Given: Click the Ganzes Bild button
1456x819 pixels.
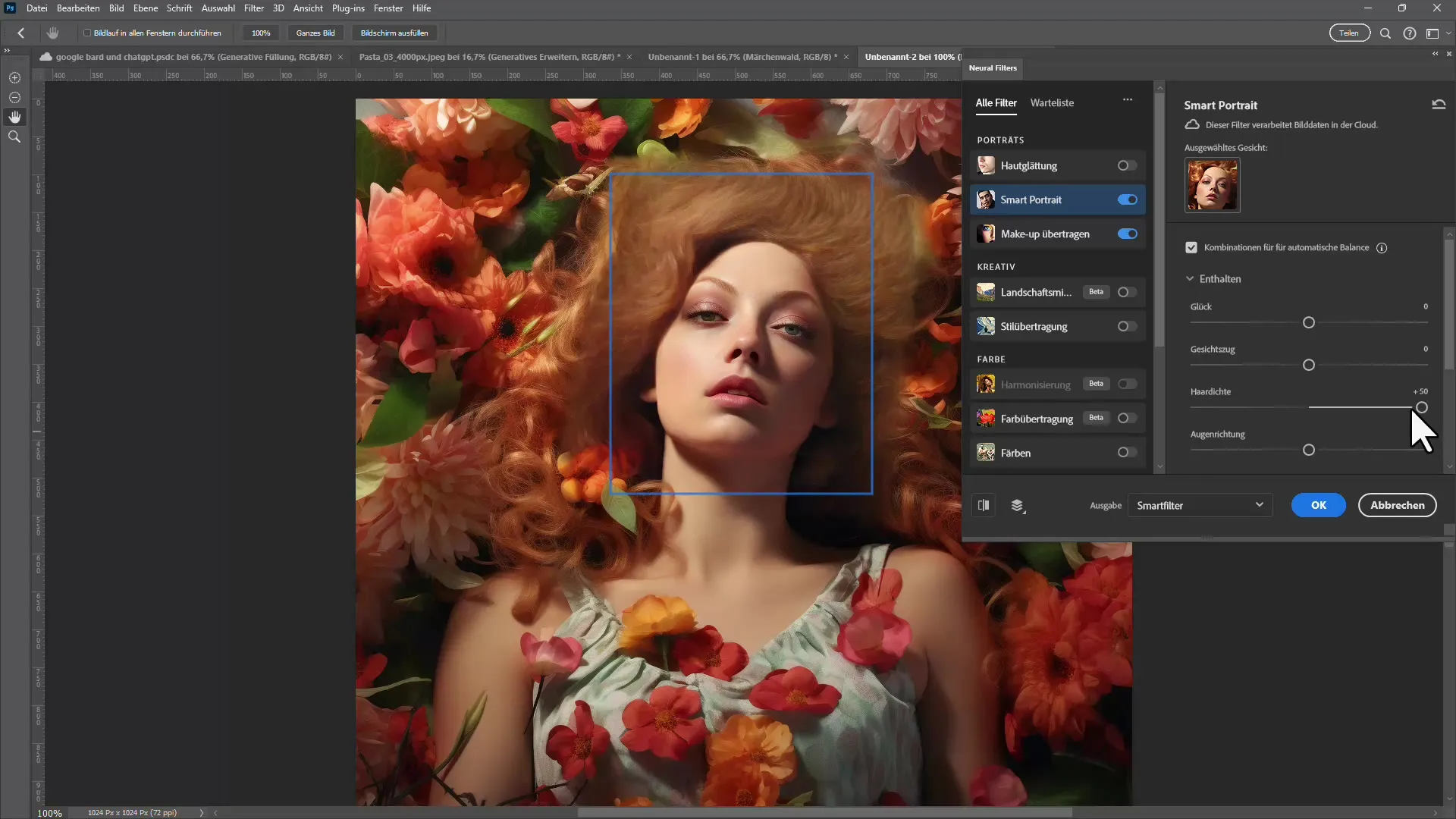Looking at the screenshot, I should tap(315, 33).
